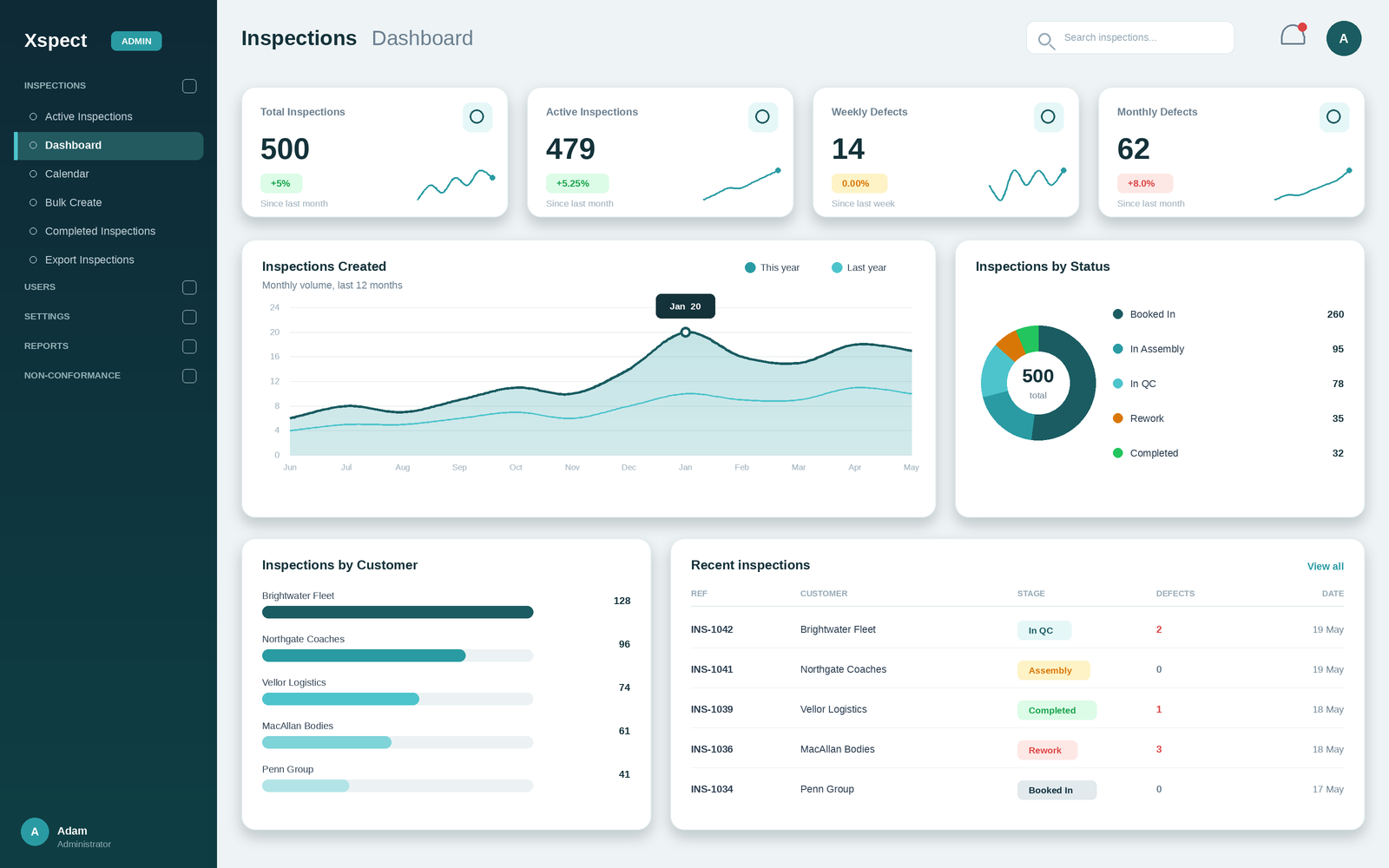The width and height of the screenshot is (1389, 868).
Task: Click the Active Inspections sparkline chart
Action: 741,184
